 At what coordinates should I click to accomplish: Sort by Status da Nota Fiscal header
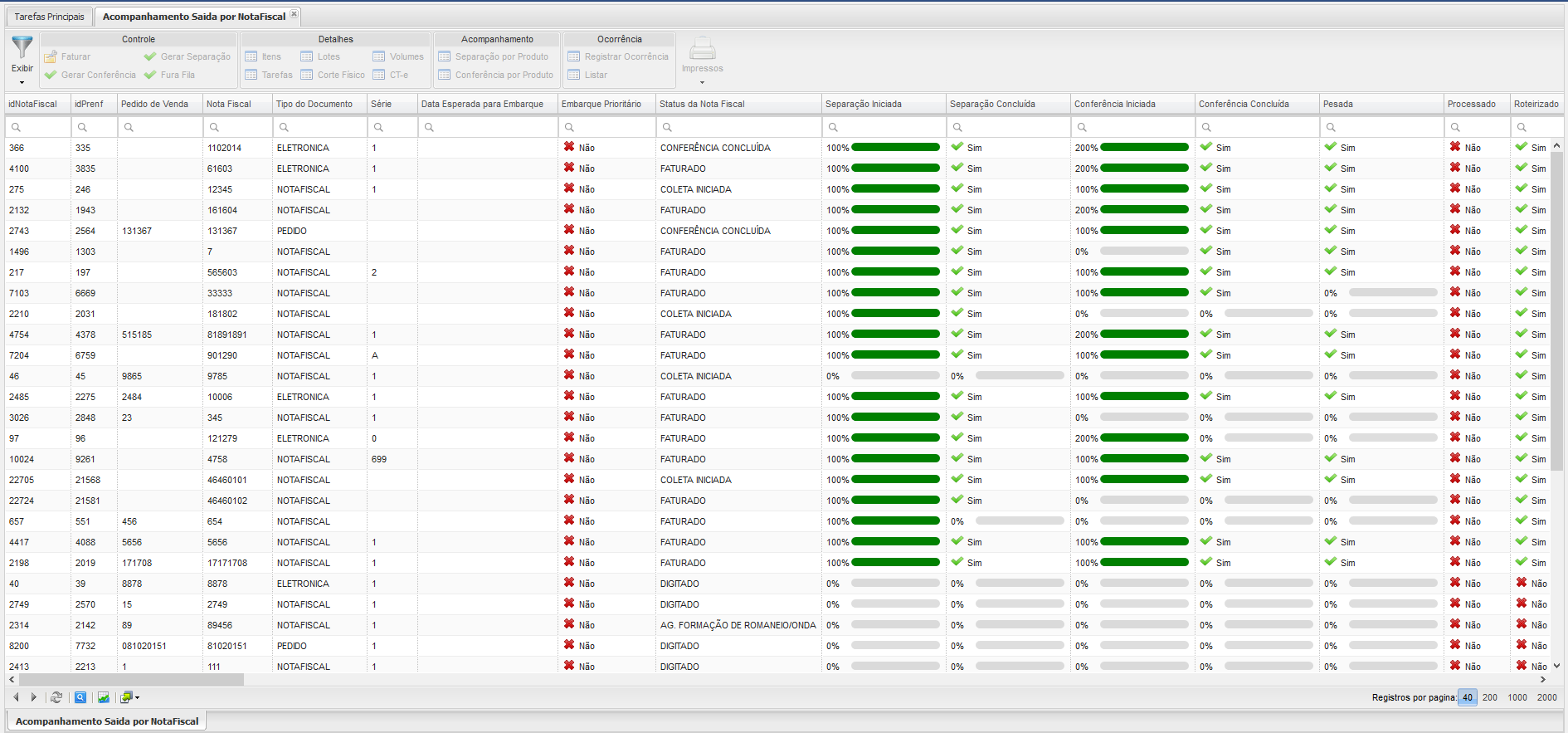738,104
